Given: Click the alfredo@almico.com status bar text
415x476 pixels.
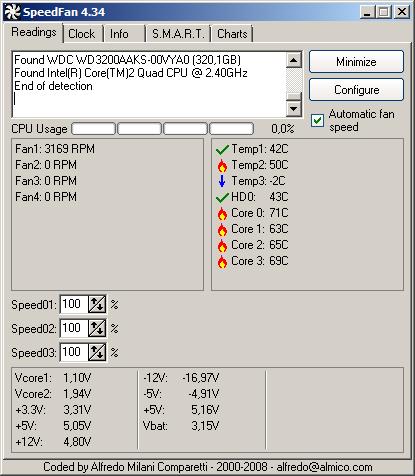Looking at the screenshot, I should [x=324, y=467].
